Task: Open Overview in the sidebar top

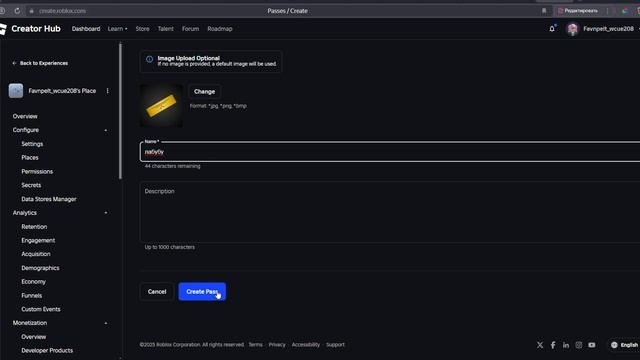Action: pyautogui.click(x=25, y=116)
